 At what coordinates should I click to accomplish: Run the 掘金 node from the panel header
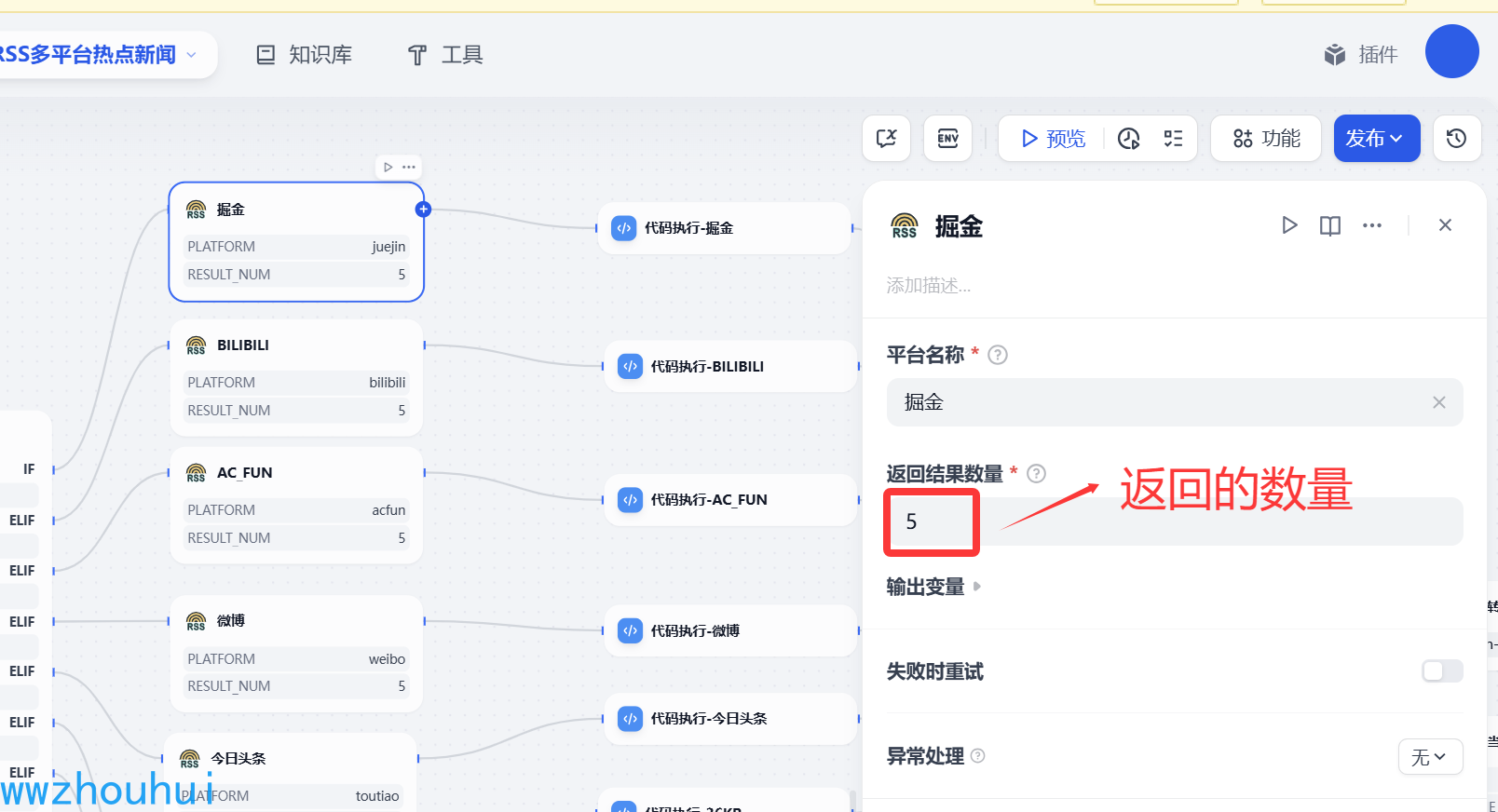pyautogui.click(x=1289, y=225)
